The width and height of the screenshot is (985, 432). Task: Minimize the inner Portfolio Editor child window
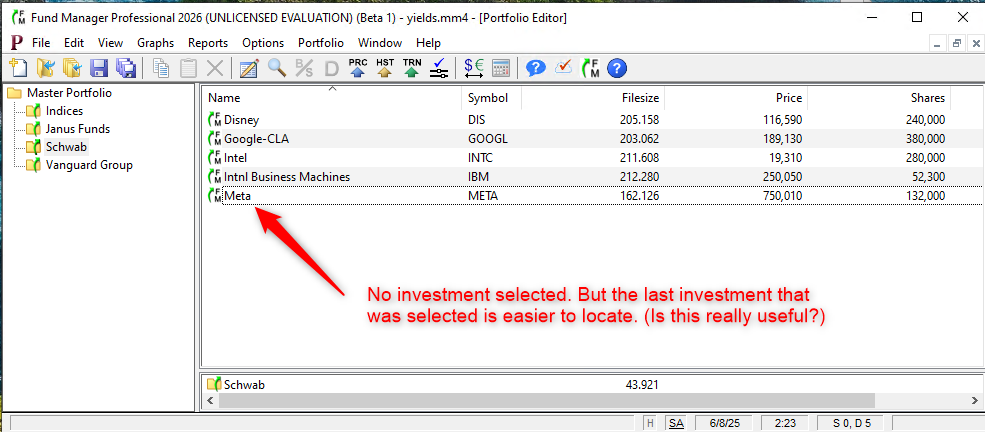point(938,43)
